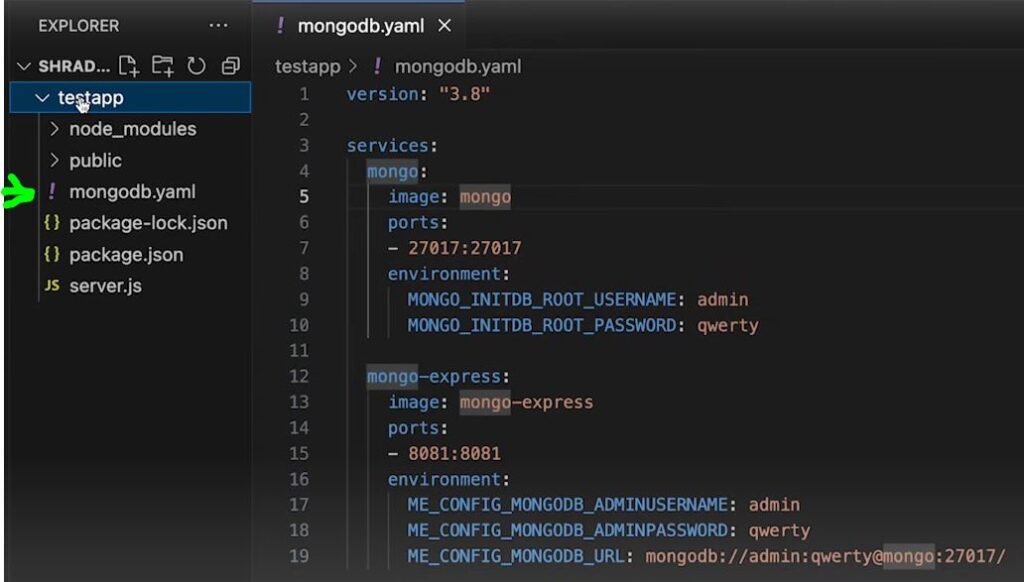Click line number 5 in the gutter
Viewport: 1024px width, 582px height.
(x=304, y=197)
